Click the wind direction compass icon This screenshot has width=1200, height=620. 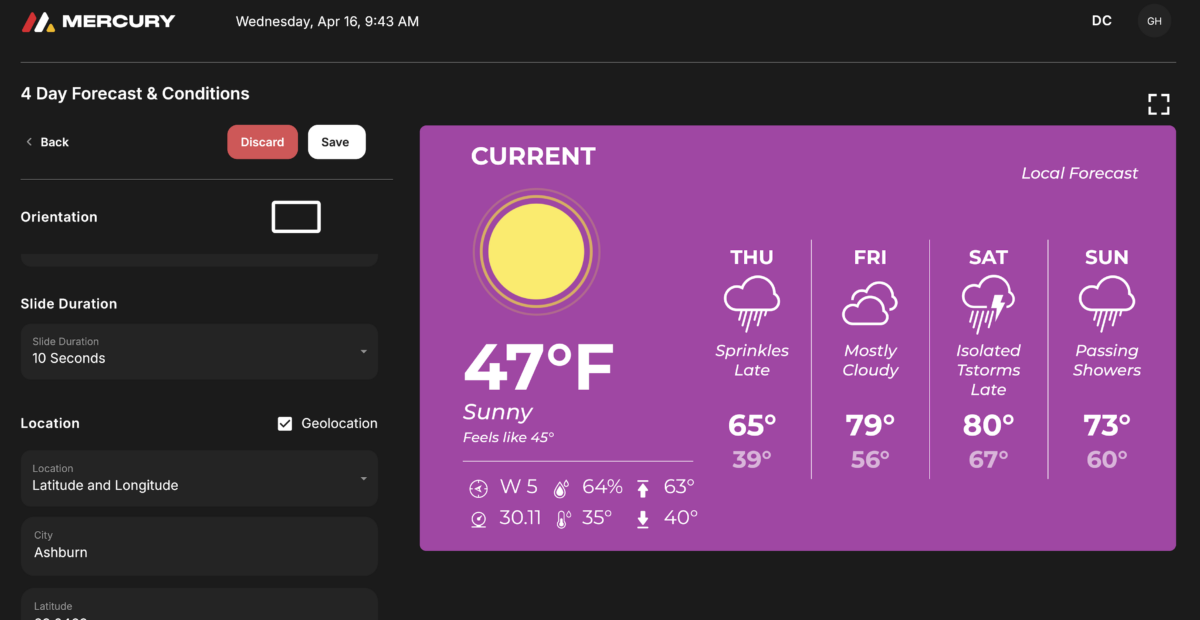click(478, 488)
